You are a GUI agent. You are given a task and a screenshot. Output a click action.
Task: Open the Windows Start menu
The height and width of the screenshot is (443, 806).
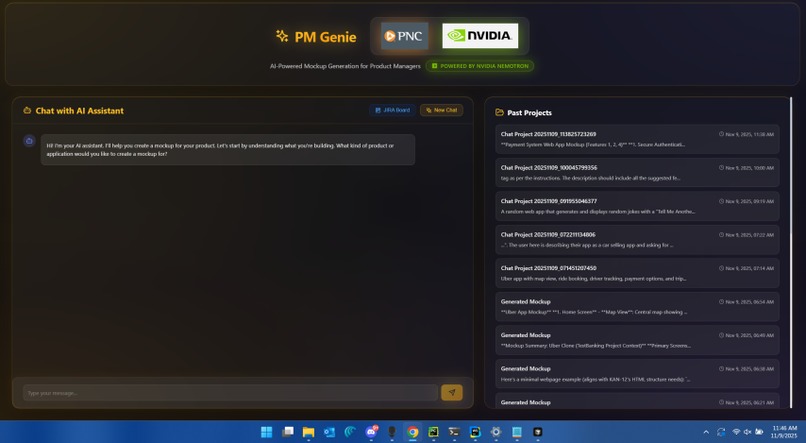click(x=266, y=432)
